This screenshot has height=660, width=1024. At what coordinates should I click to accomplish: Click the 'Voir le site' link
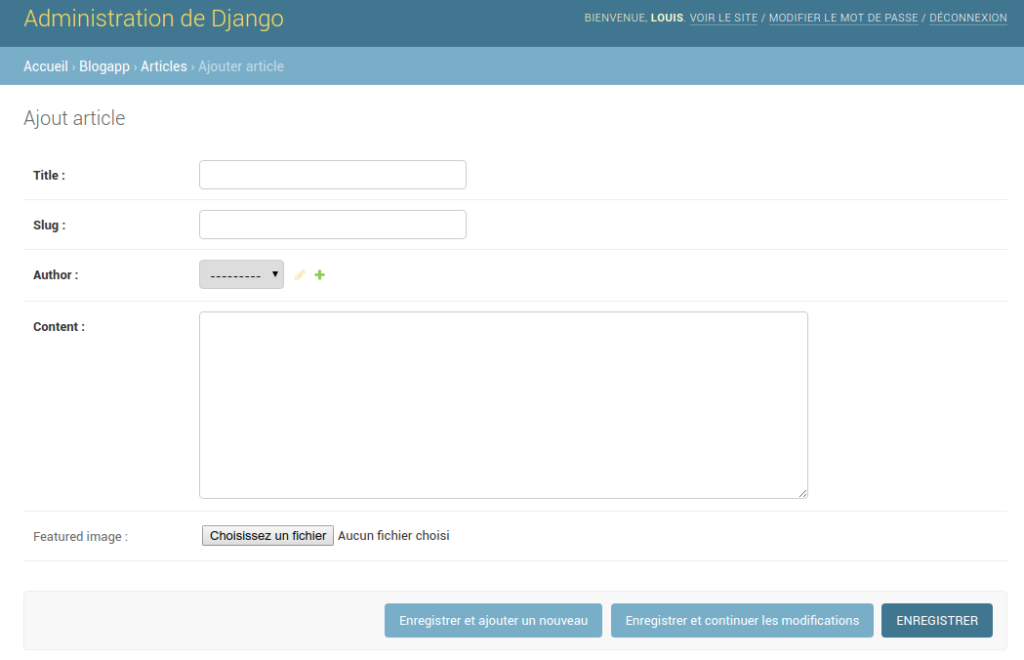coord(723,18)
